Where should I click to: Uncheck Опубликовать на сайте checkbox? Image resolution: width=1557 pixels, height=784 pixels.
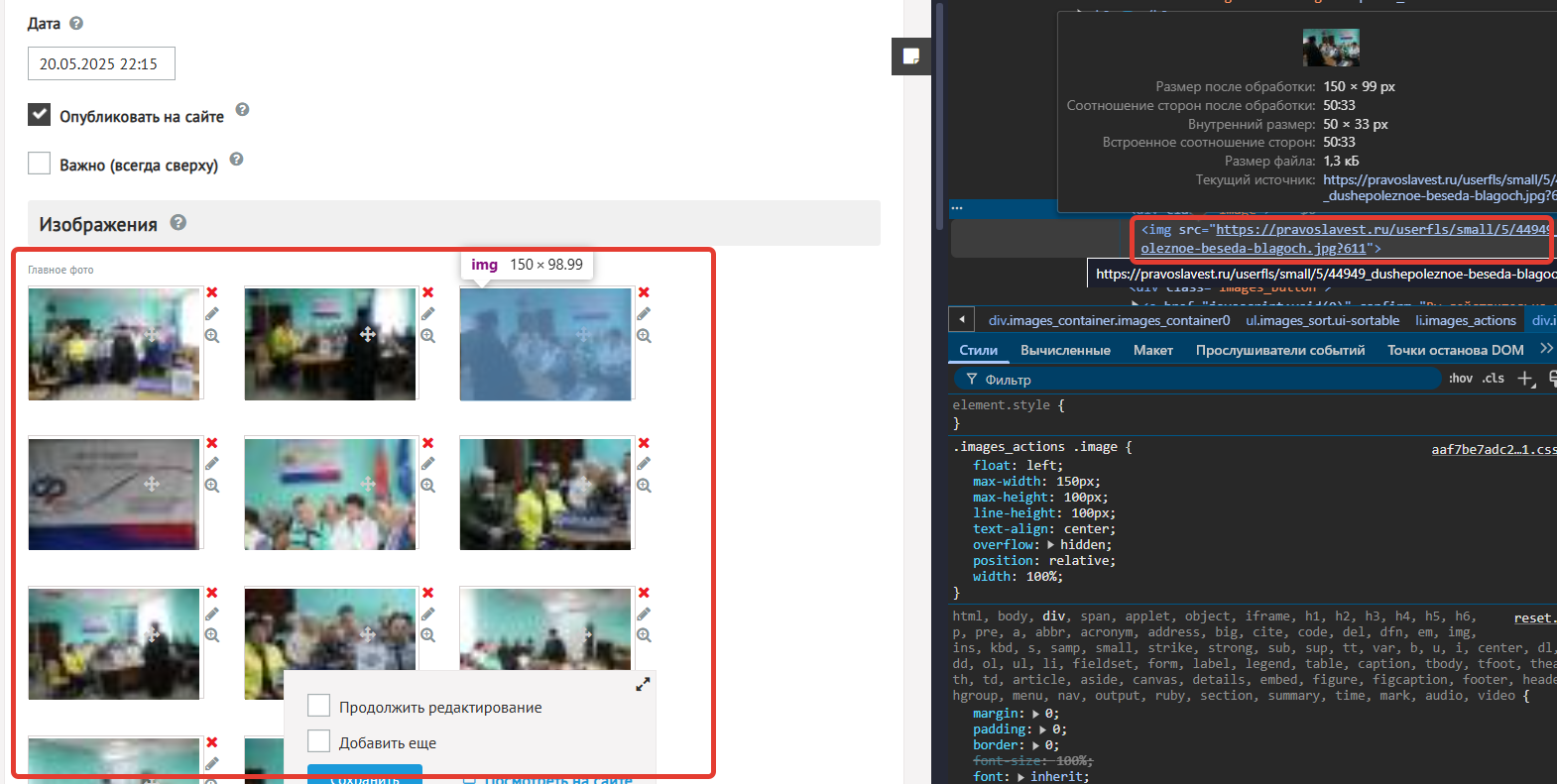[39, 114]
